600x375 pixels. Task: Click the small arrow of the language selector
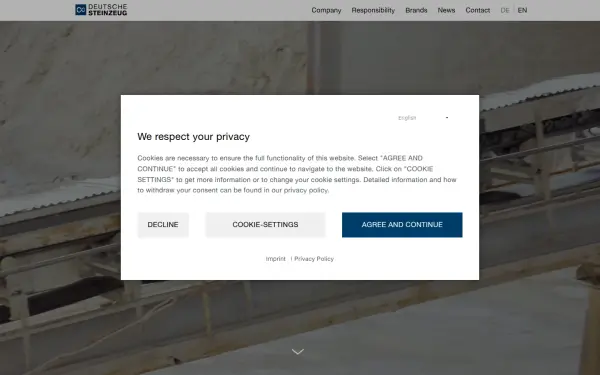(x=447, y=118)
